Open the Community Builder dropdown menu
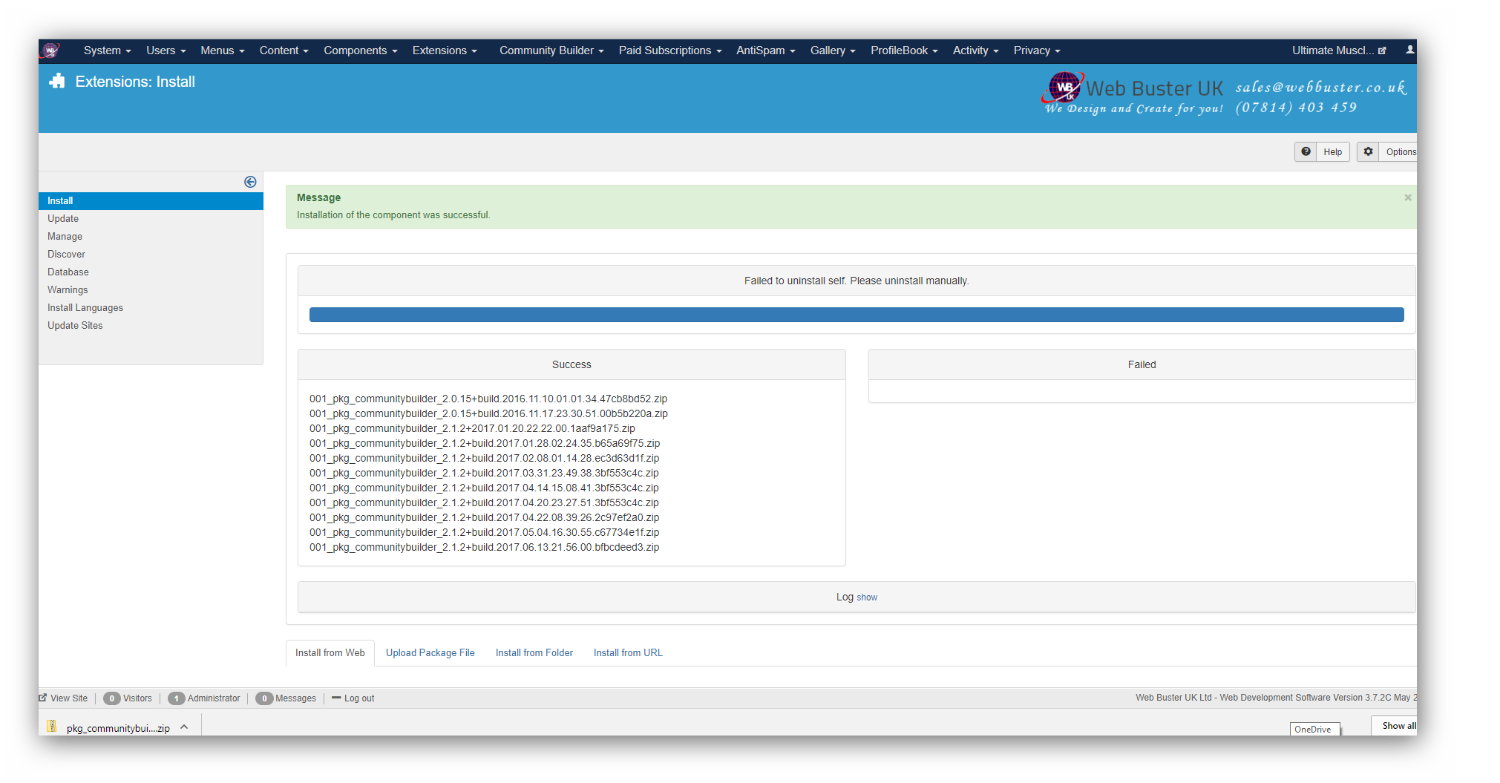 coord(551,50)
